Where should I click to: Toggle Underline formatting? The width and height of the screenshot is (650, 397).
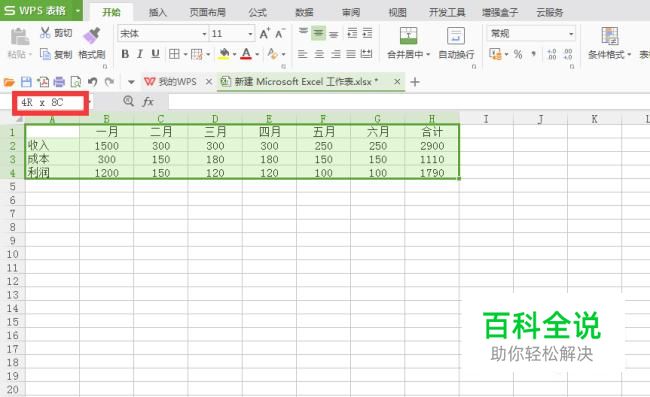155,54
